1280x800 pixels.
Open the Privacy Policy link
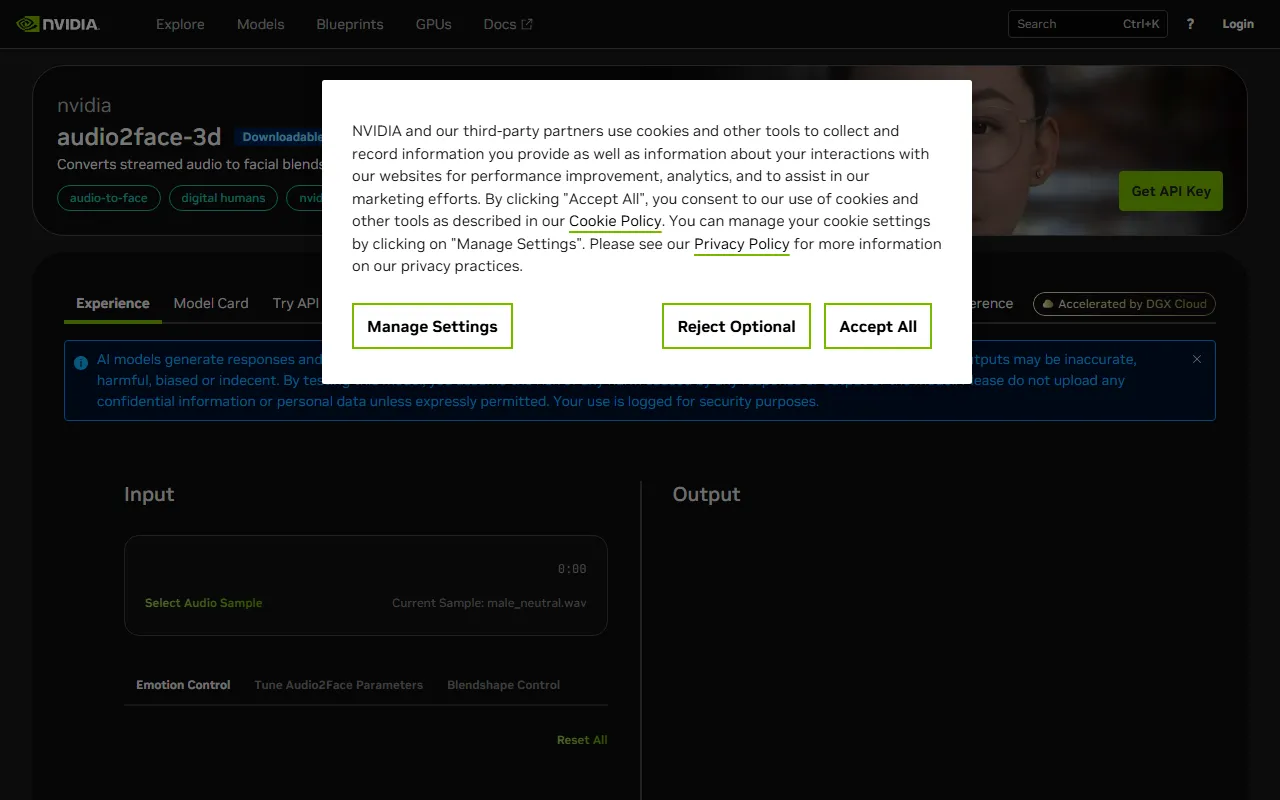coord(741,244)
